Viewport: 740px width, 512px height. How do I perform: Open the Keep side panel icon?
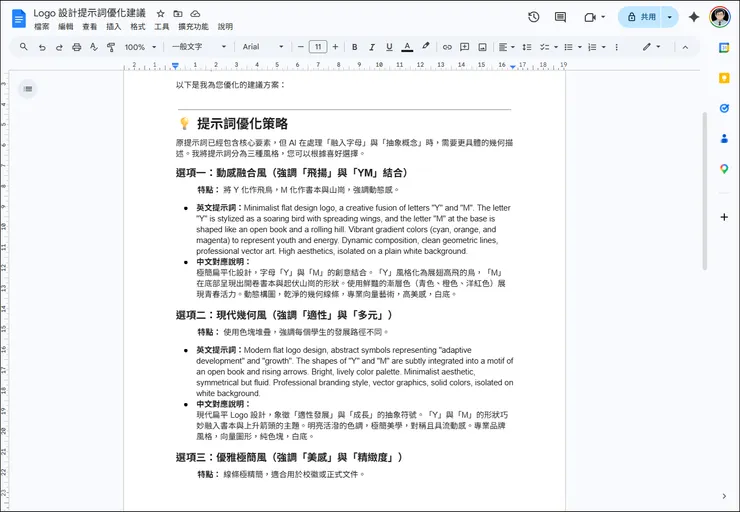click(x=724, y=78)
